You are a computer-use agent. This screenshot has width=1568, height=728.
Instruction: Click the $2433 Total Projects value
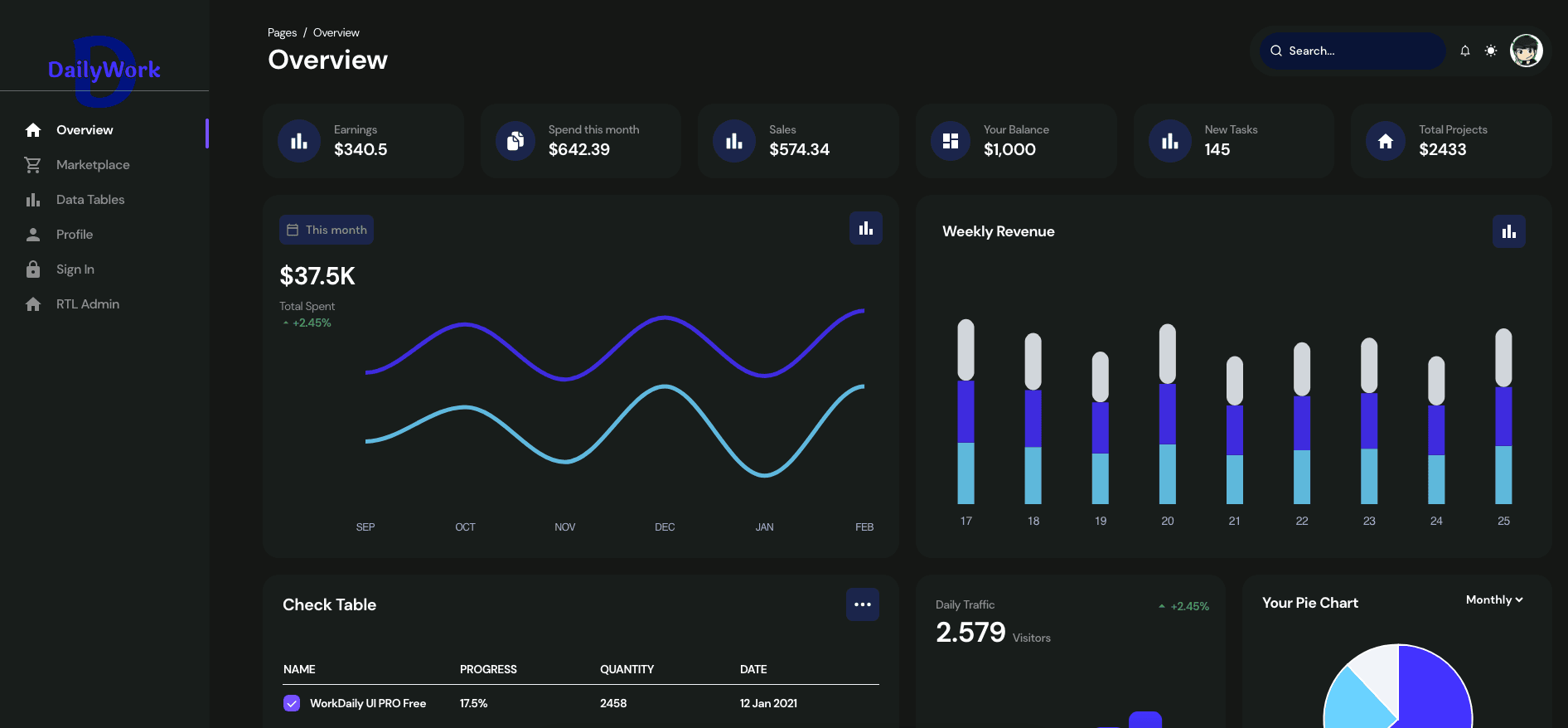coord(1443,149)
